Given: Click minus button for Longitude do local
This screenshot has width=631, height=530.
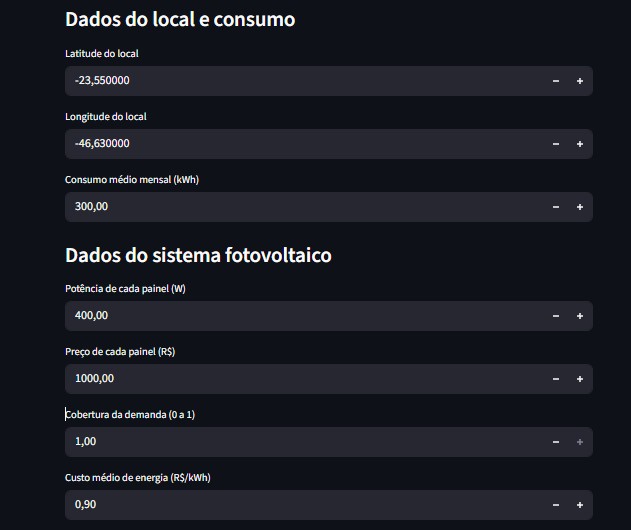Looking at the screenshot, I should point(556,144).
